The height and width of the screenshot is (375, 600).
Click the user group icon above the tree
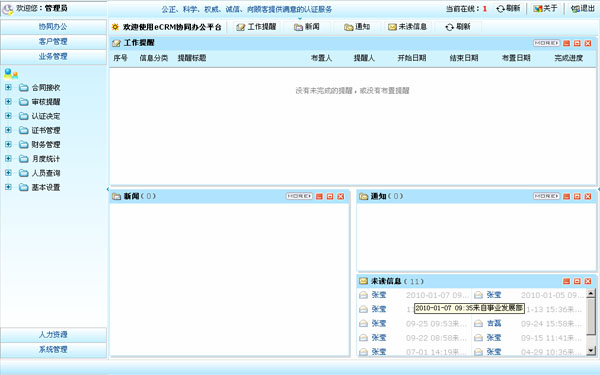click(11, 73)
